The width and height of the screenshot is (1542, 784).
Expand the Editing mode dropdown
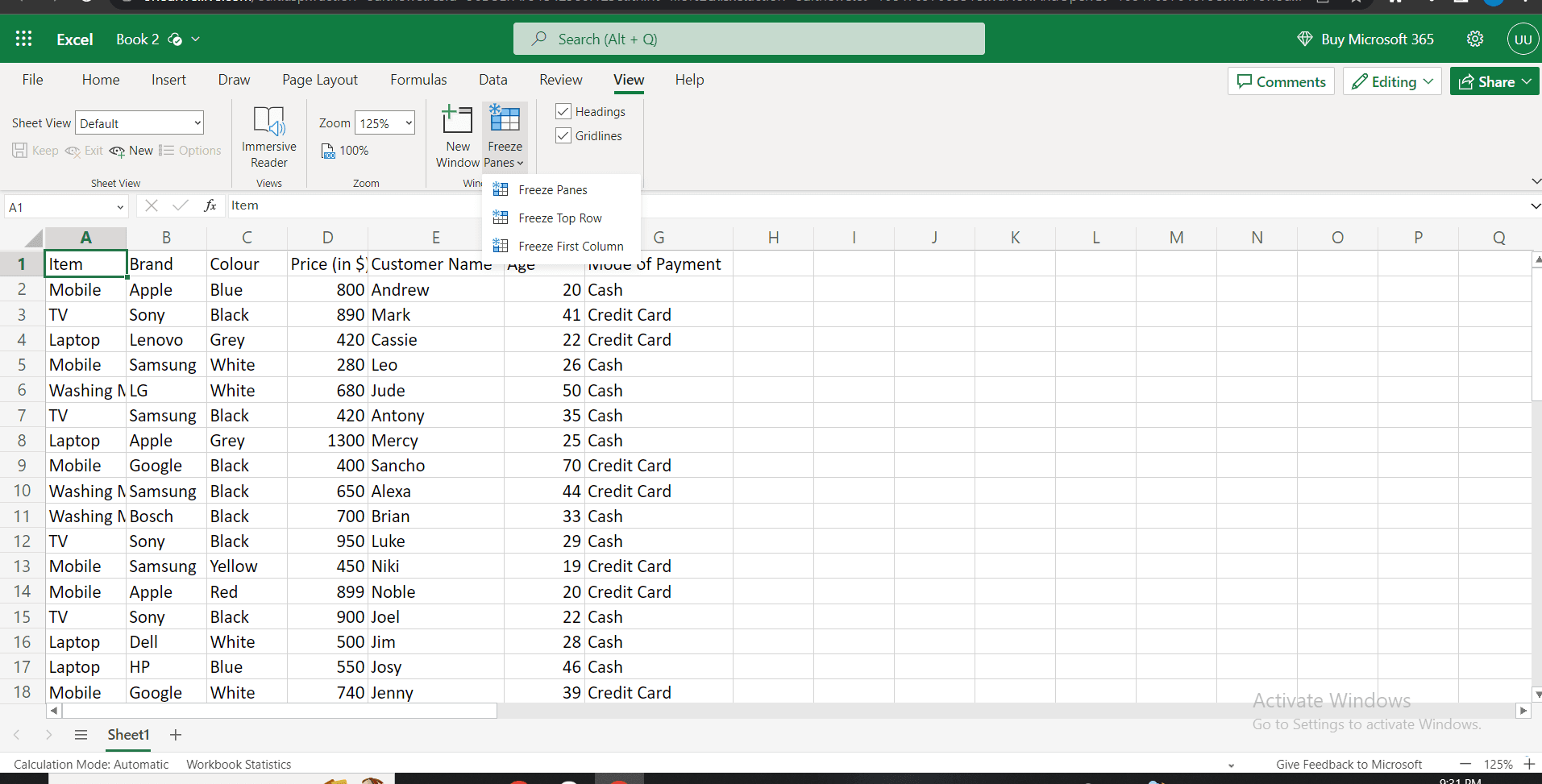pos(1391,81)
